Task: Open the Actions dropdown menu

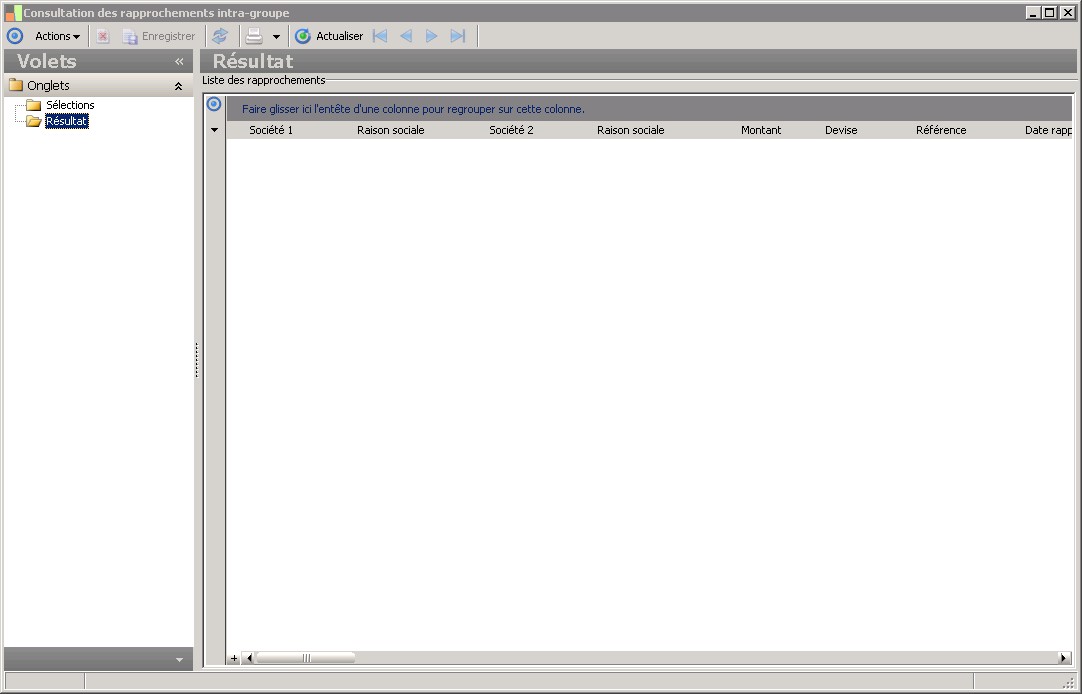Action: (x=57, y=36)
